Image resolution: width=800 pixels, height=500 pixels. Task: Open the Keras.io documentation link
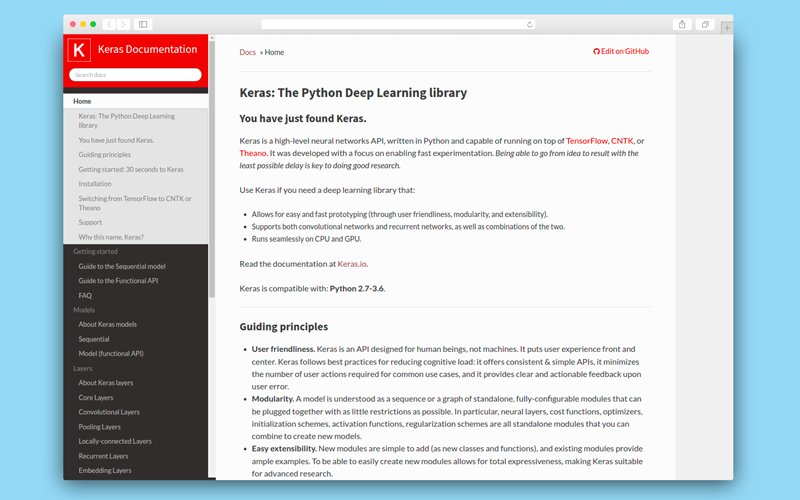[352, 264]
